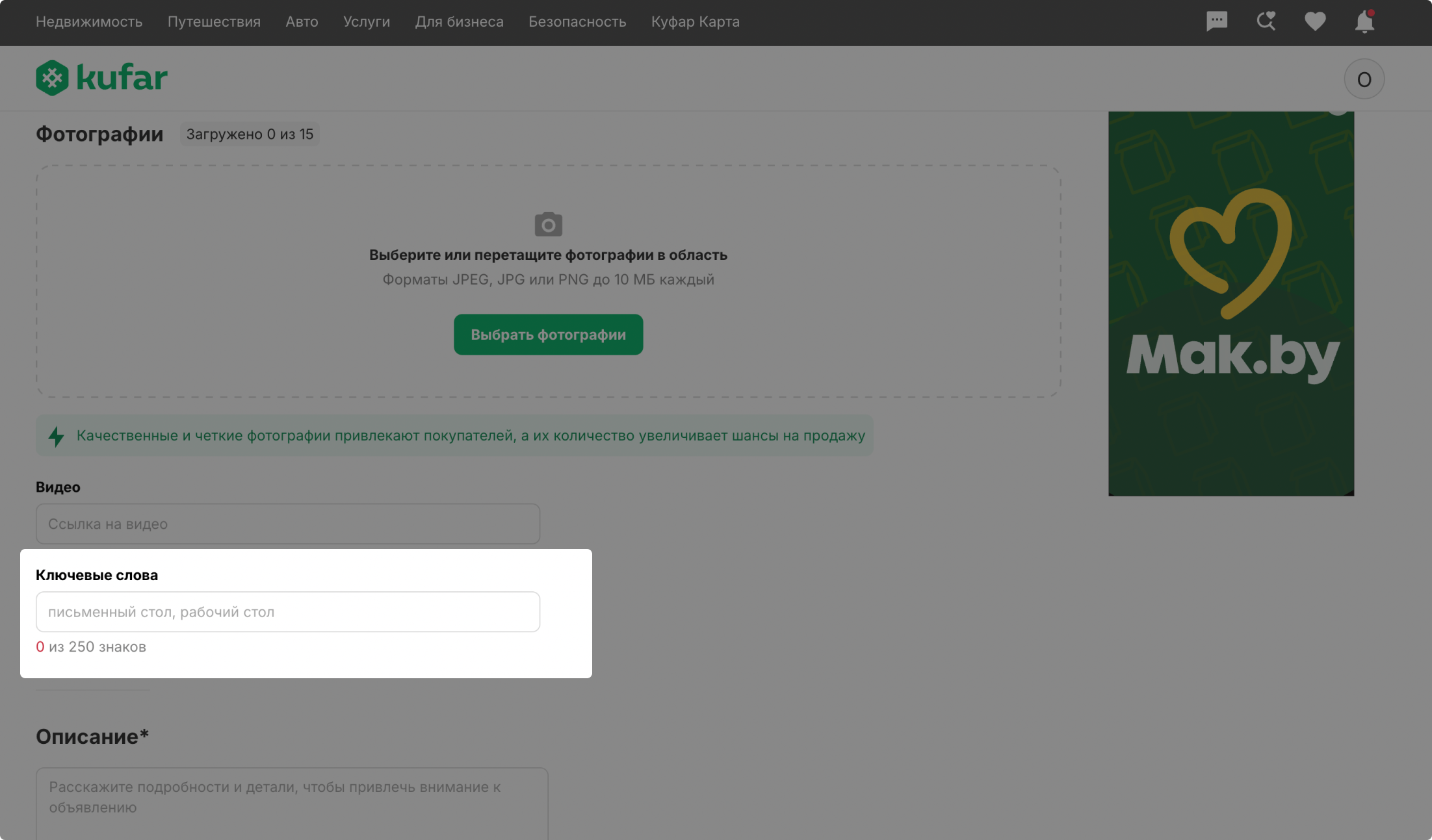Viewport: 1432px width, 840px height.
Task: Click the camera icon in upload area
Action: click(x=548, y=224)
